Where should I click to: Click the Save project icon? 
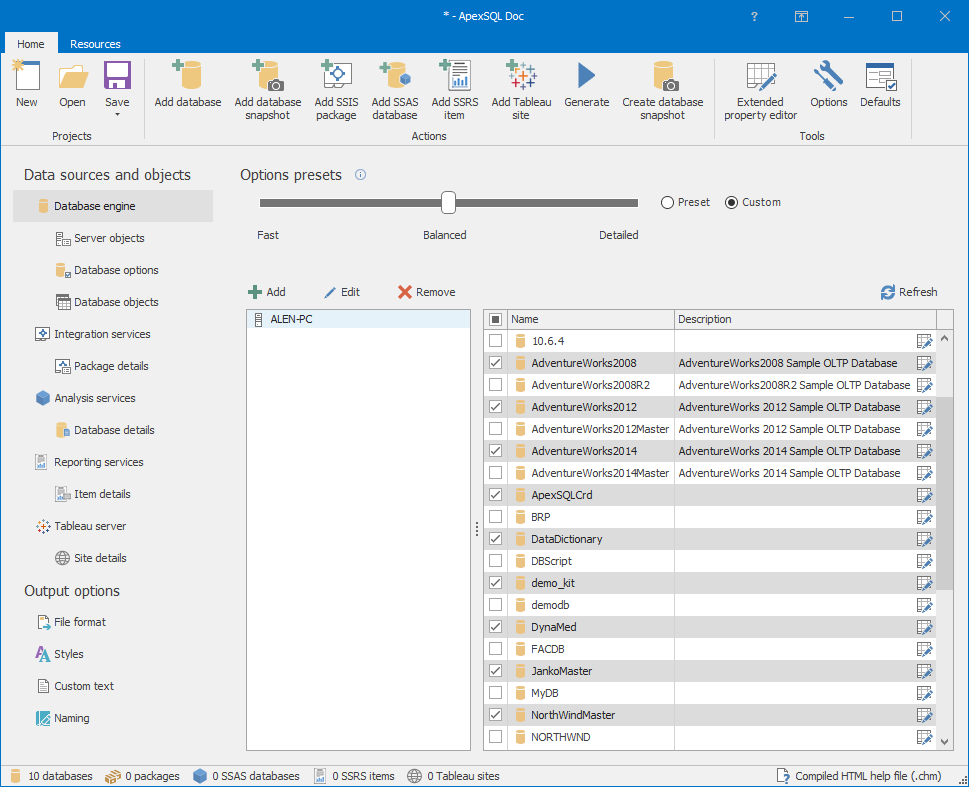coord(117,76)
